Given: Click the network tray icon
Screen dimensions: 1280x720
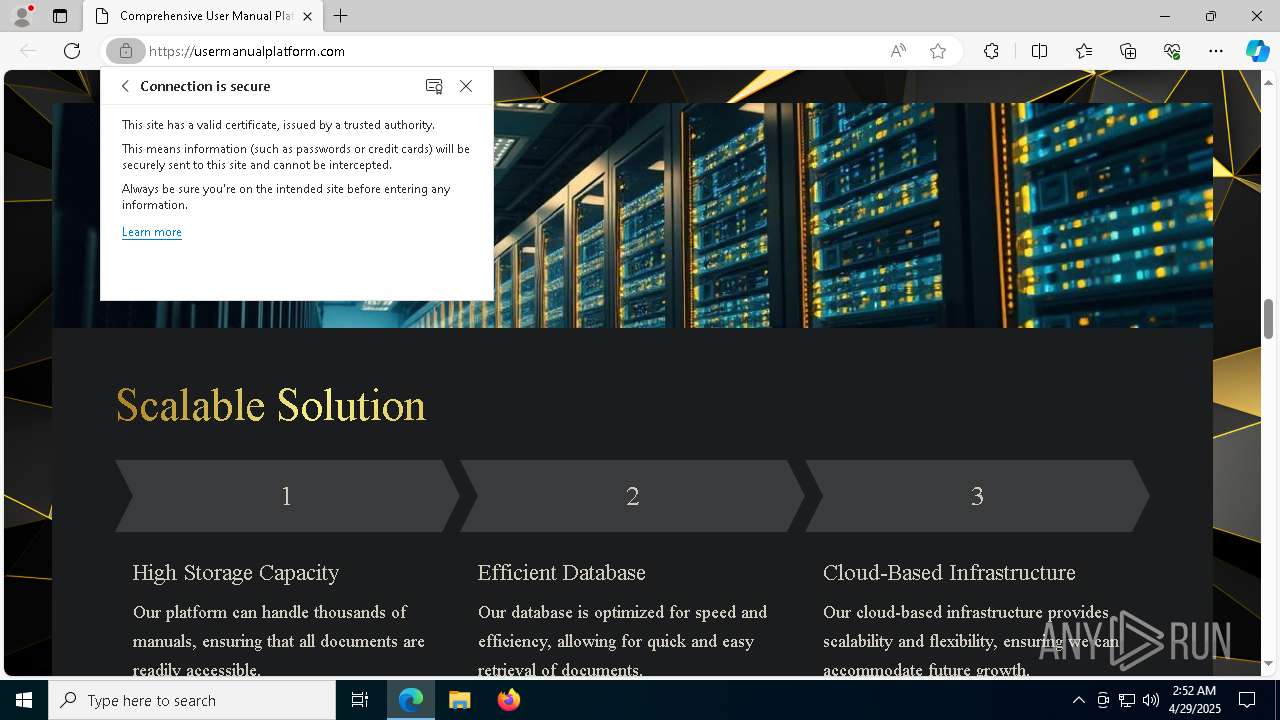Looking at the screenshot, I should 1127,700.
